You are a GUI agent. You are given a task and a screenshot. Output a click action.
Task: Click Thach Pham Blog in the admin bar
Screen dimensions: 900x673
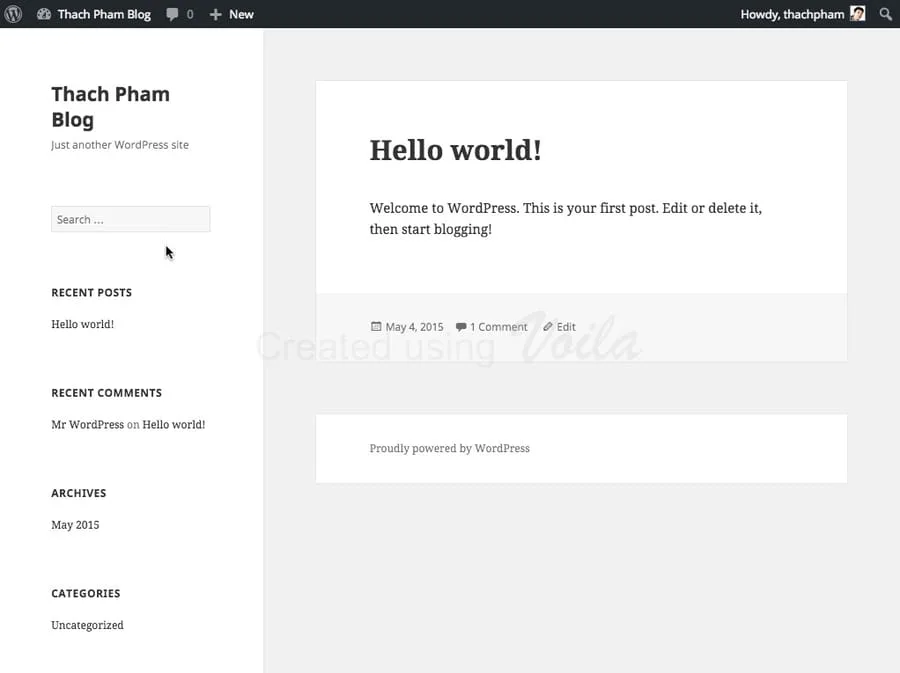pyautogui.click(x=103, y=13)
